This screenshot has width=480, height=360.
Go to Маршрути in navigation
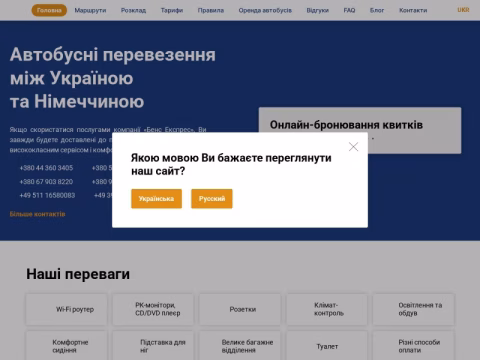click(90, 10)
